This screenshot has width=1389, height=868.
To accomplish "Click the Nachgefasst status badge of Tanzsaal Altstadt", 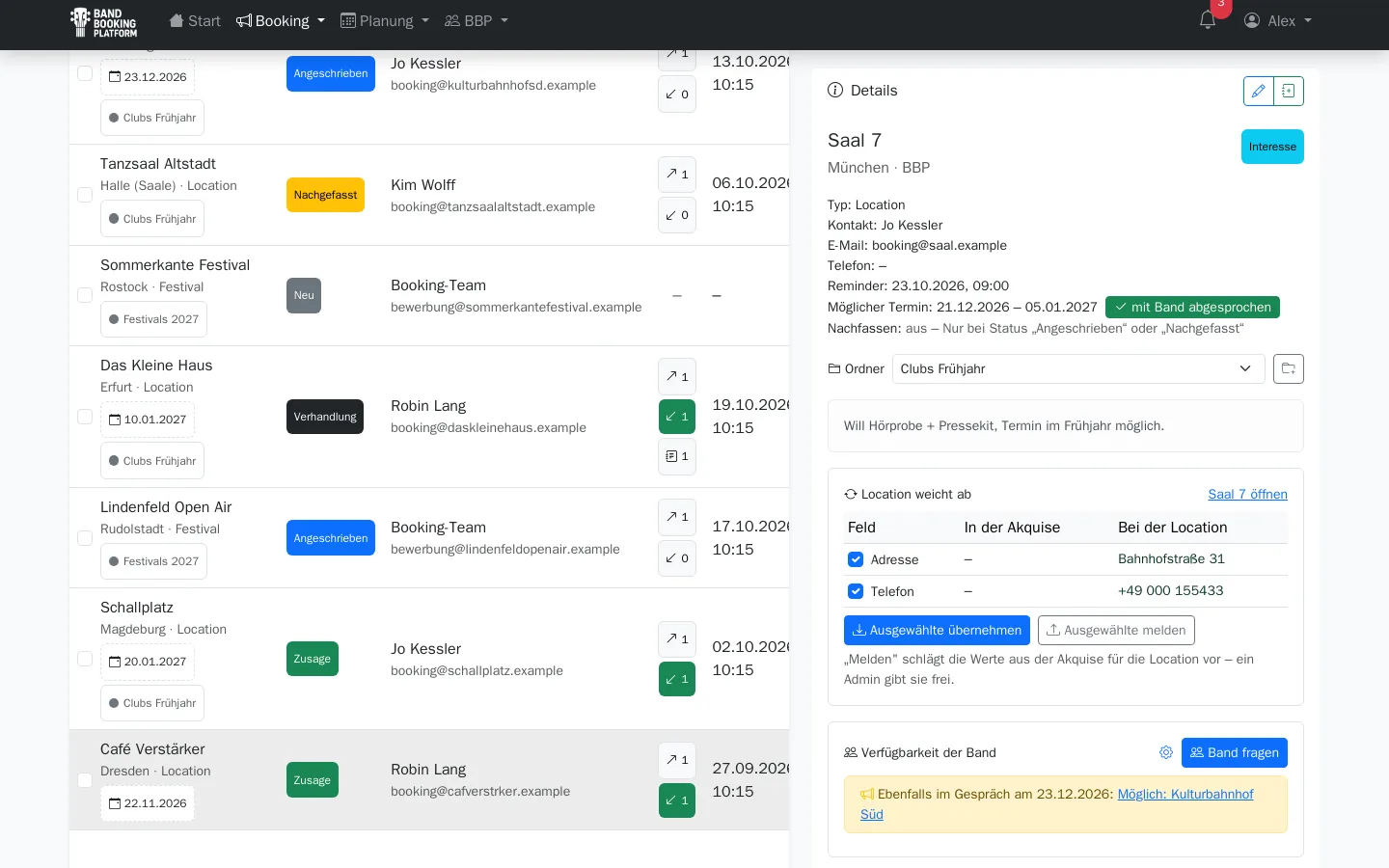I will pos(325,195).
